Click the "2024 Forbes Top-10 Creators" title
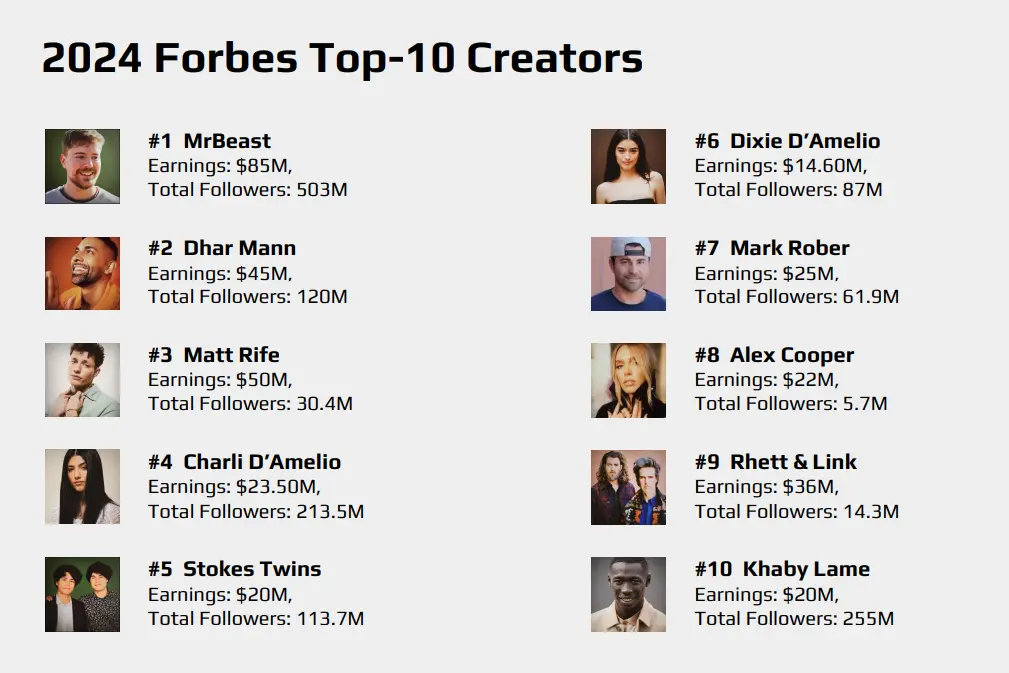Image resolution: width=1009 pixels, height=673 pixels. coord(342,58)
